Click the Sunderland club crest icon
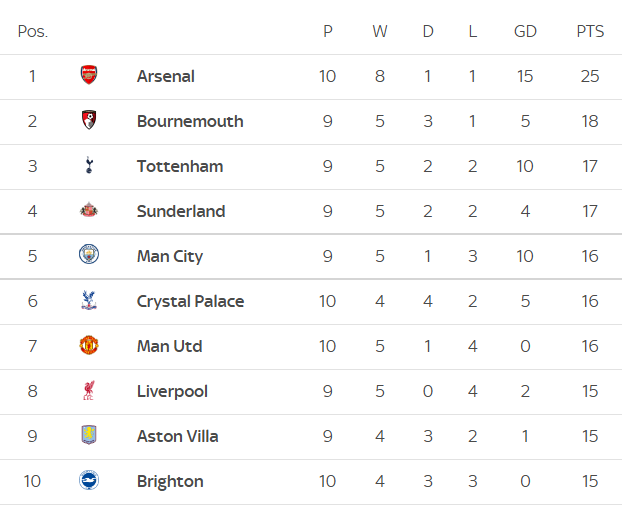 pyautogui.click(x=89, y=211)
